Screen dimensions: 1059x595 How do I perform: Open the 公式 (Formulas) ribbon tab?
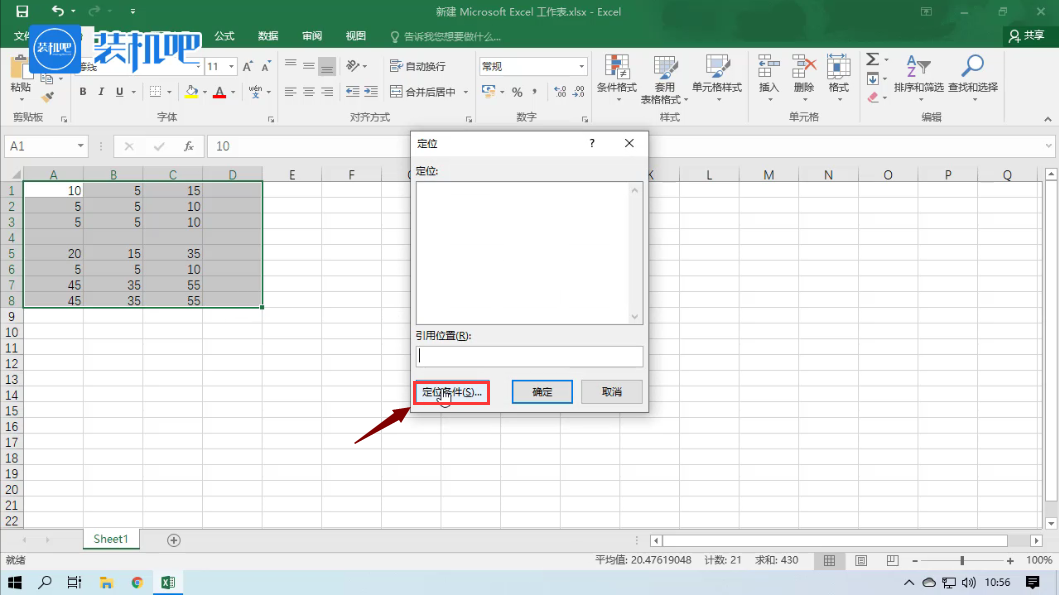click(224, 36)
